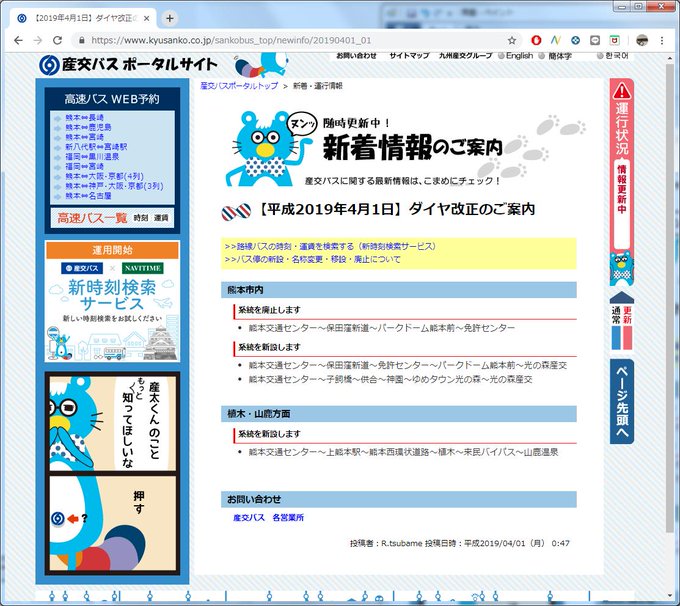Click the 高速バス WEB予約 heading
The width and height of the screenshot is (680, 606).
[x=112, y=99]
